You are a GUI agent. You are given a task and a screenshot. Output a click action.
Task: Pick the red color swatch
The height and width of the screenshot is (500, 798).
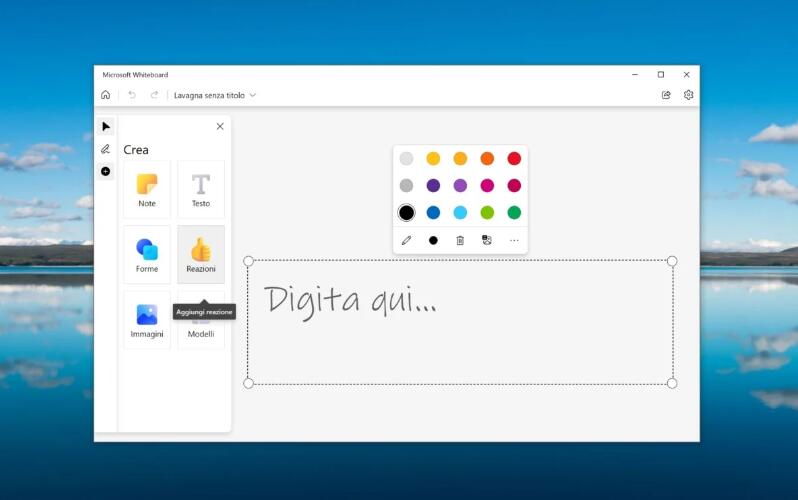coord(514,158)
